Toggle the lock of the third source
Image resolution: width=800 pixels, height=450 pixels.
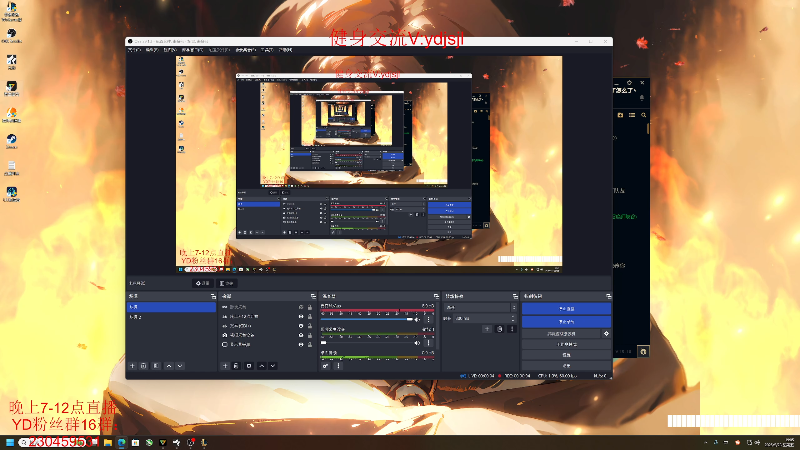310,326
